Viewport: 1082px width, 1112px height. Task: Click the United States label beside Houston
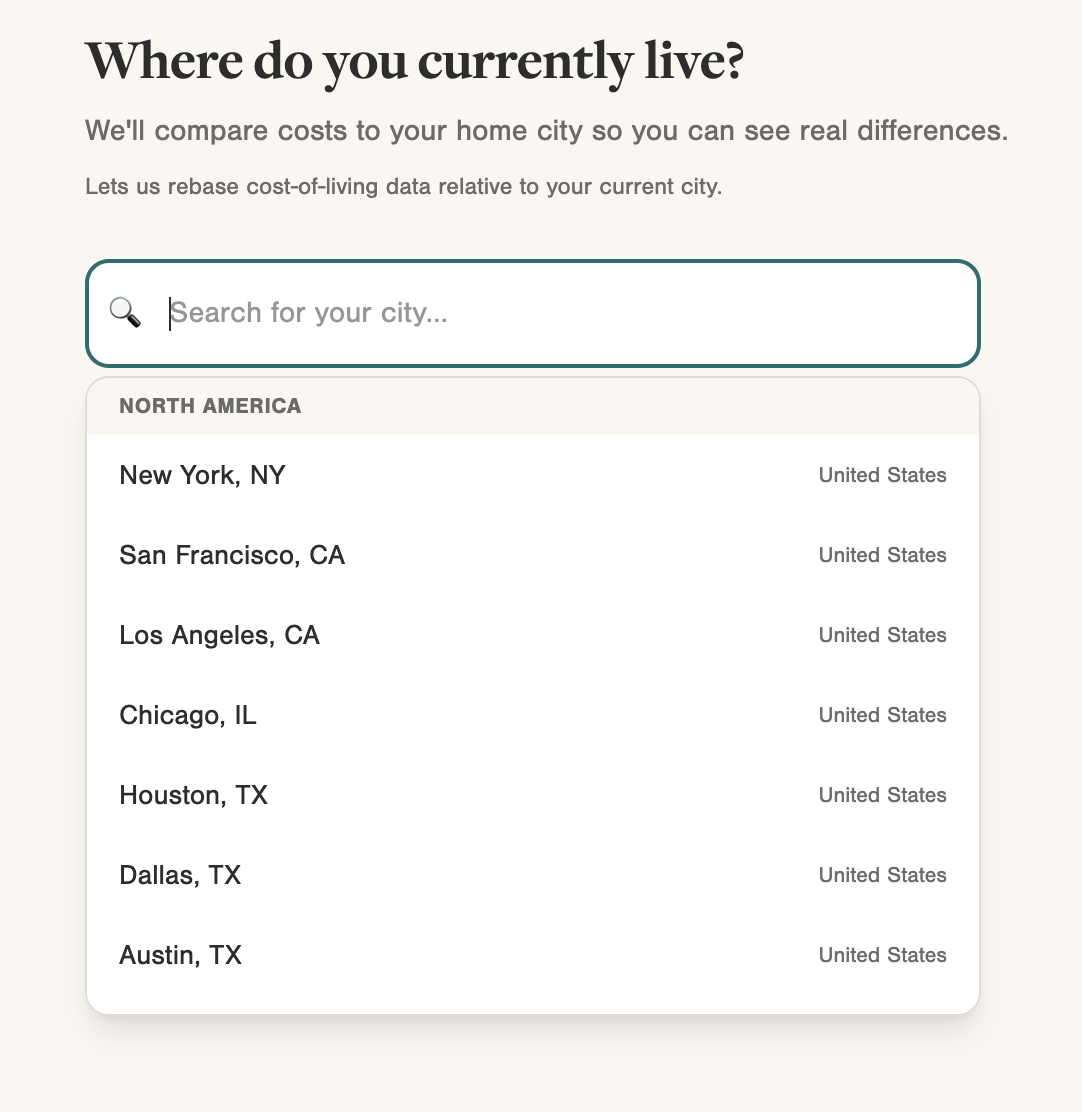tap(882, 795)
